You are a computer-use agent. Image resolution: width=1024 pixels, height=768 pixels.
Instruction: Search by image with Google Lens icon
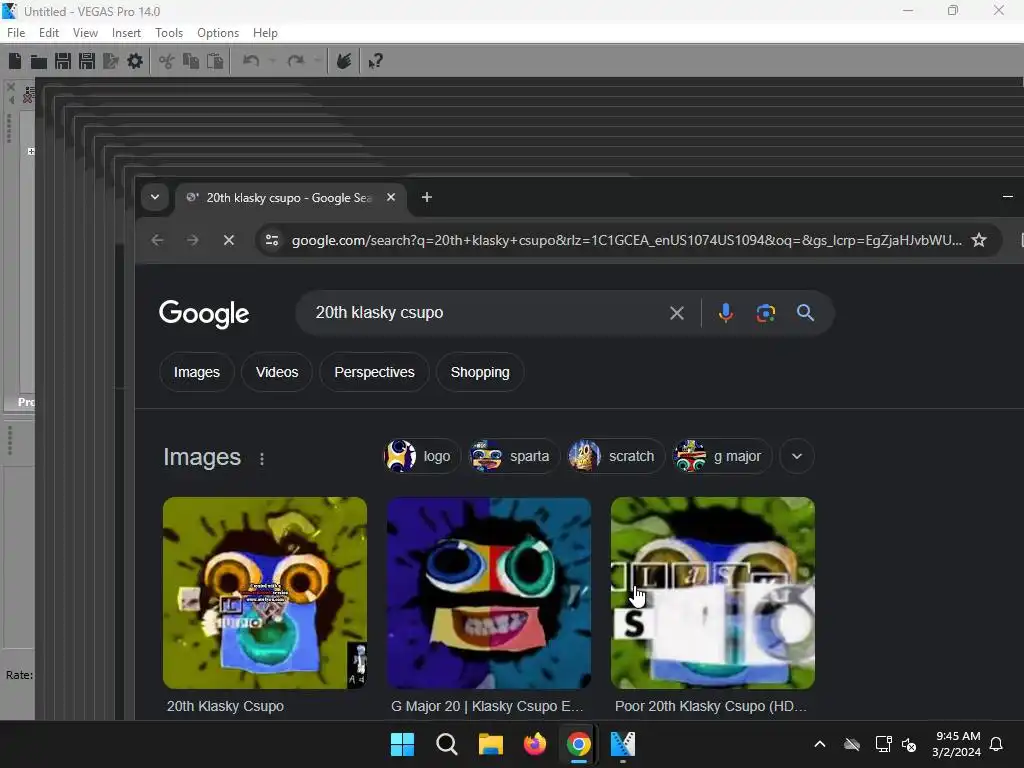765,313
